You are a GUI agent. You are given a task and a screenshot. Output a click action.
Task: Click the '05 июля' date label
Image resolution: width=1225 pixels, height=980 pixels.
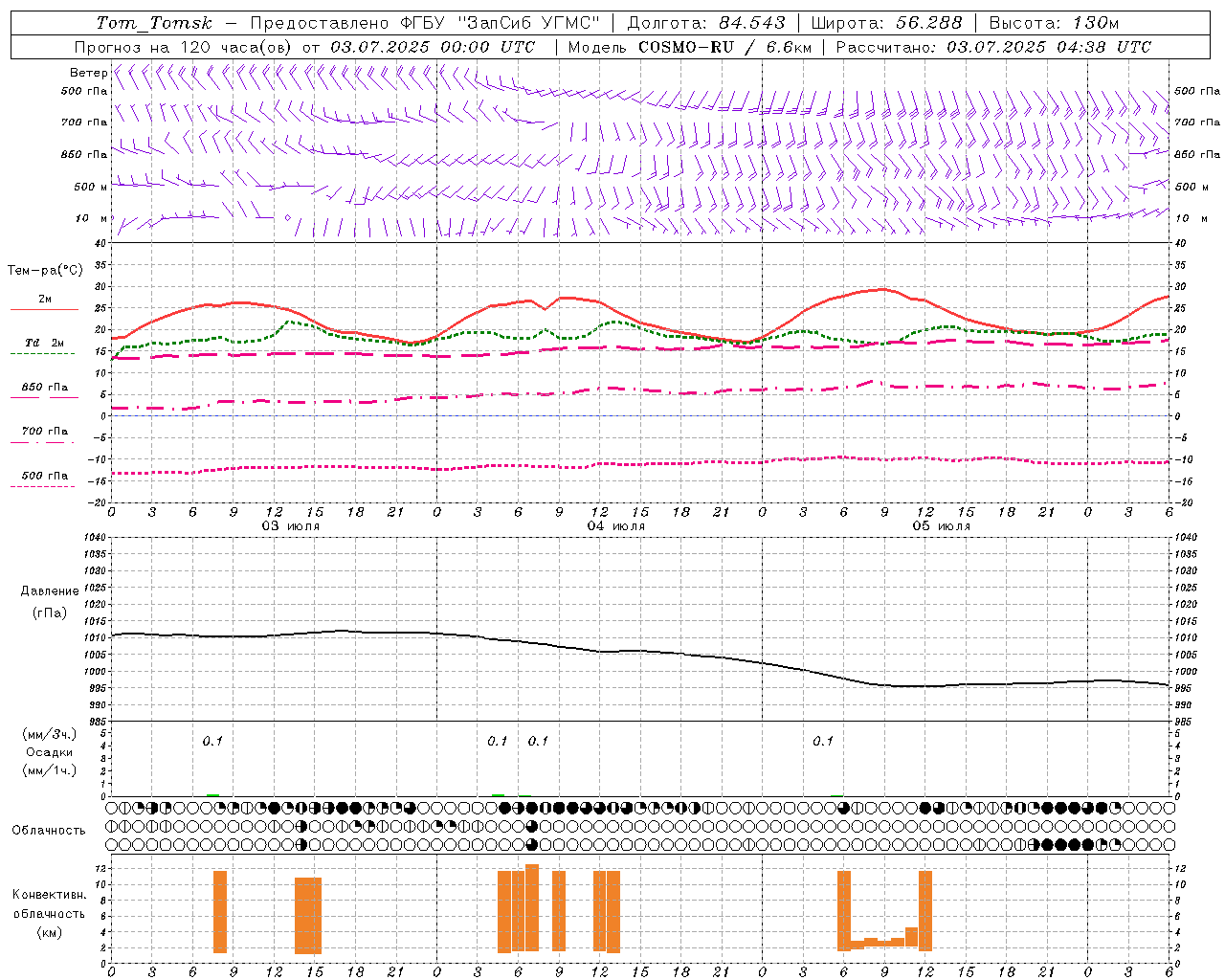coord(941,526)
